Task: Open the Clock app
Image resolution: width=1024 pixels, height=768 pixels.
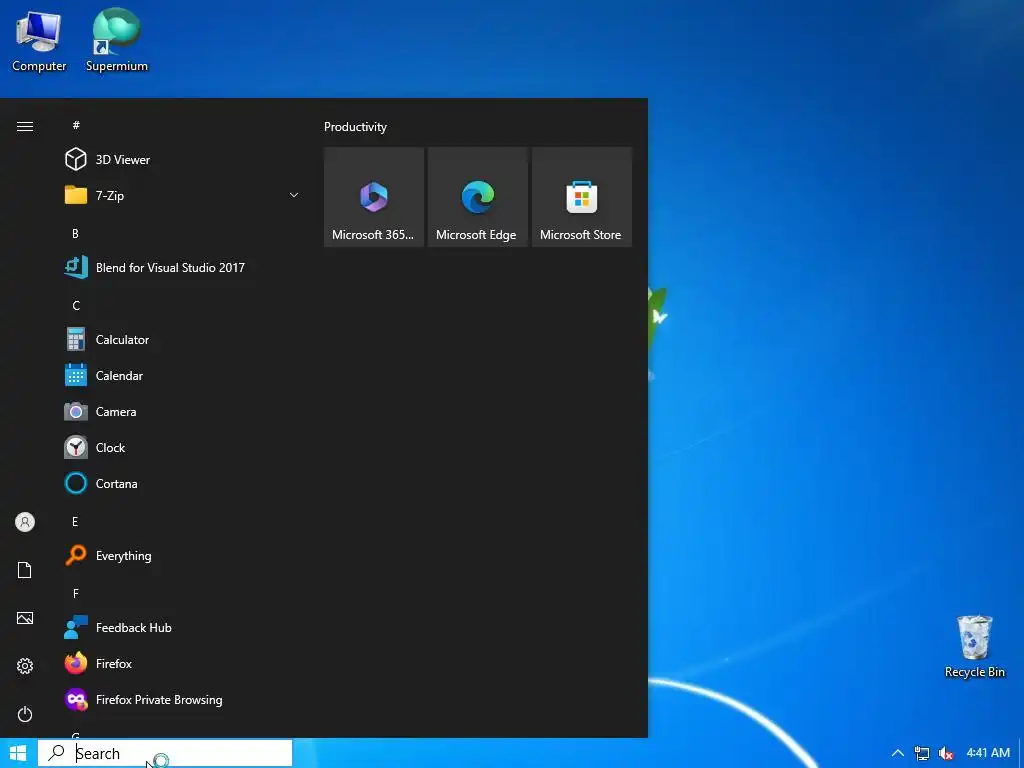Action: 180,447
